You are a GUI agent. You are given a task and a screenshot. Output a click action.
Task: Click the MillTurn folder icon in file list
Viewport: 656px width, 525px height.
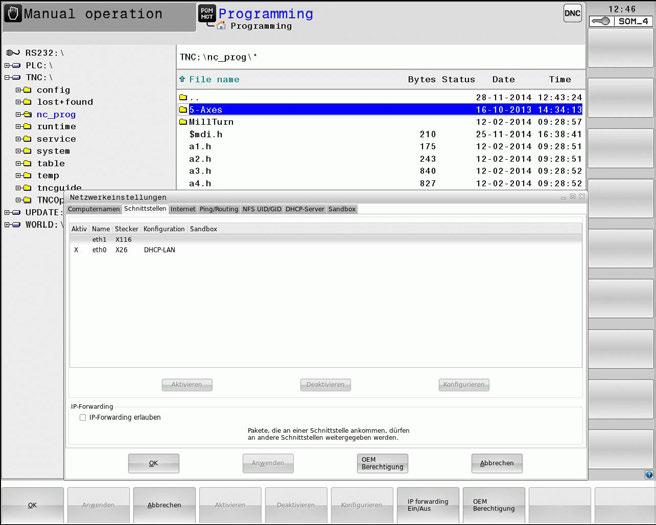coord(183,122)
